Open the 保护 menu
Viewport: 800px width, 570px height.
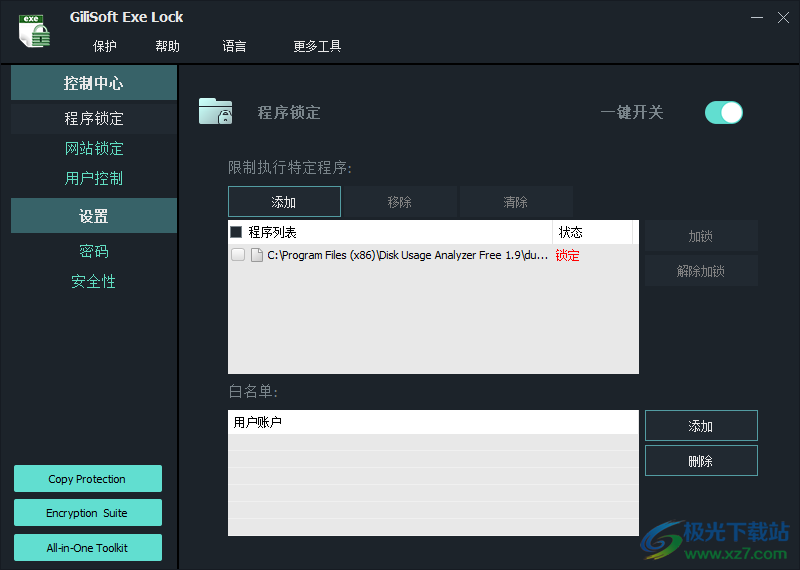(x=105, y=46)
